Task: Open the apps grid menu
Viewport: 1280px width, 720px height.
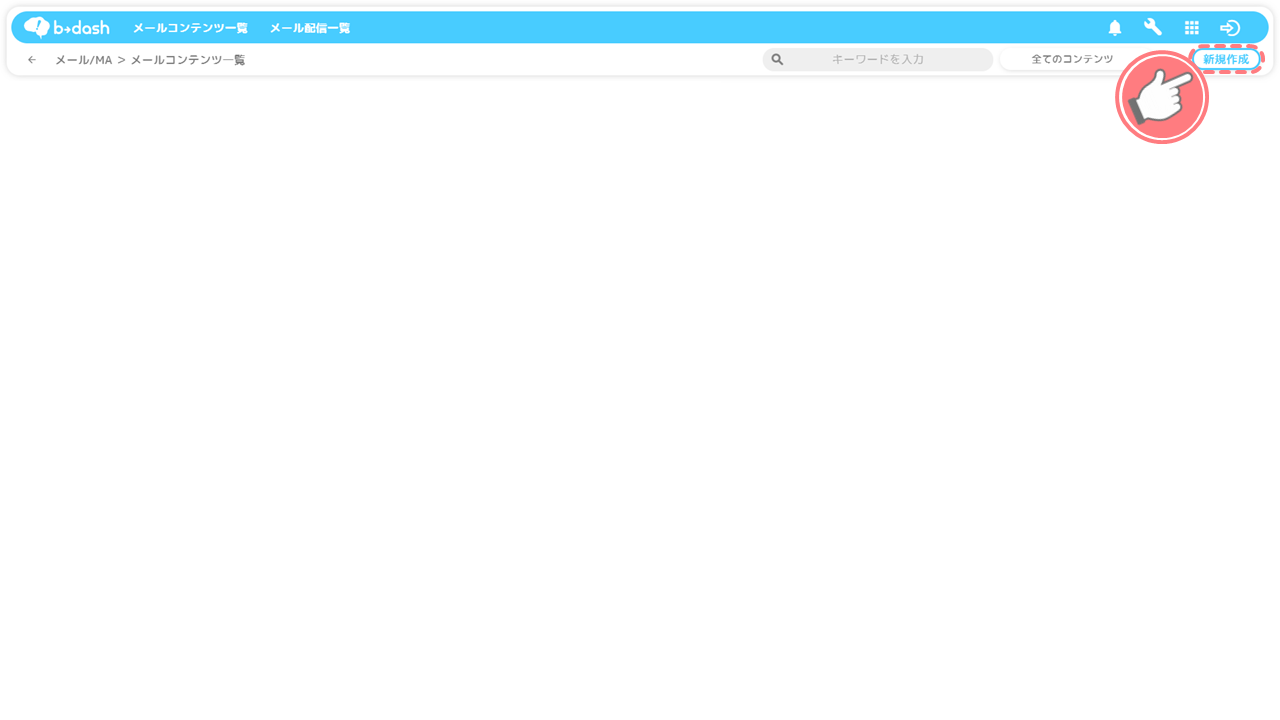Action: tap(1192, 28)
